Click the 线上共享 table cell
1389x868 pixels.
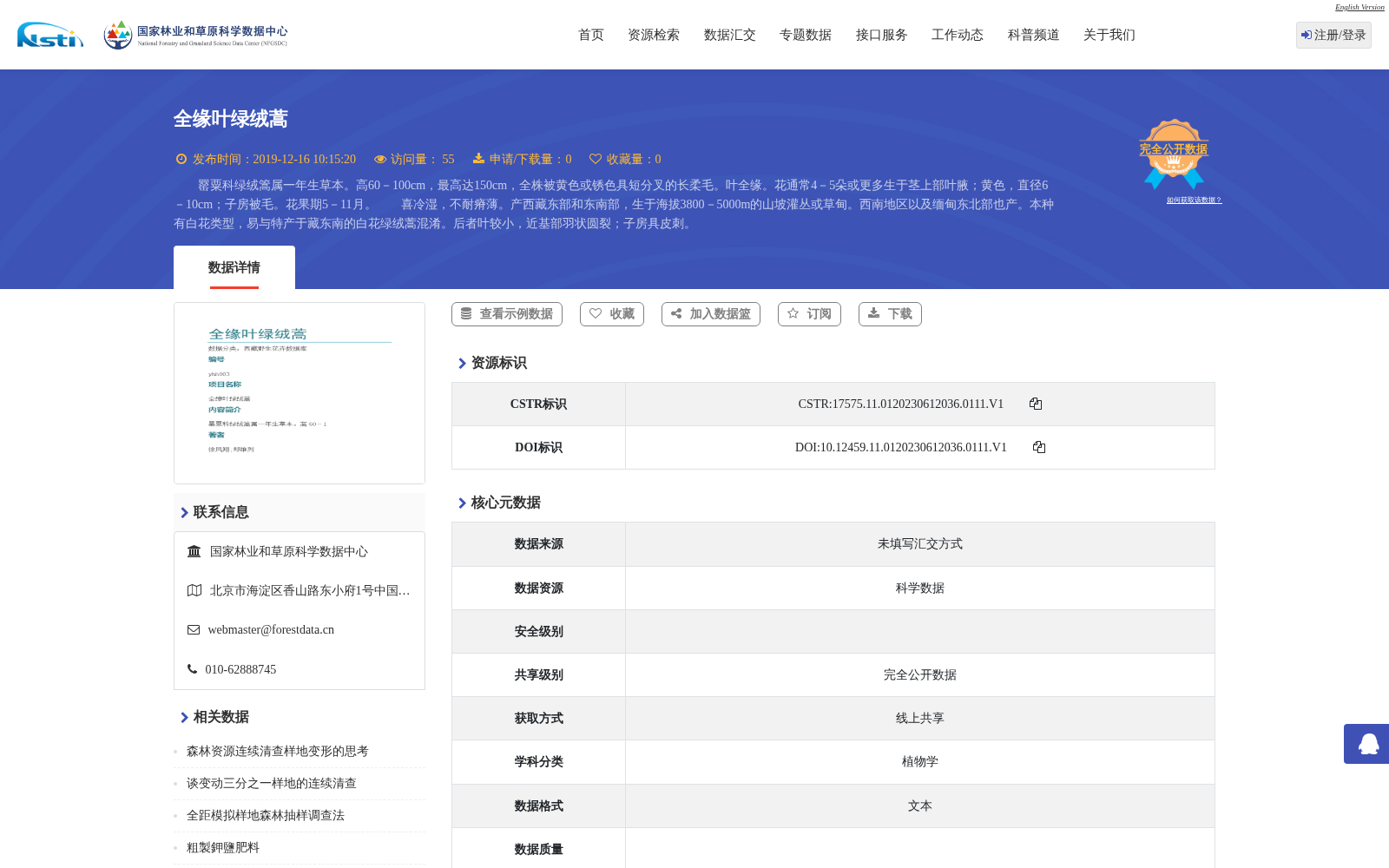(x=920, y=719)
